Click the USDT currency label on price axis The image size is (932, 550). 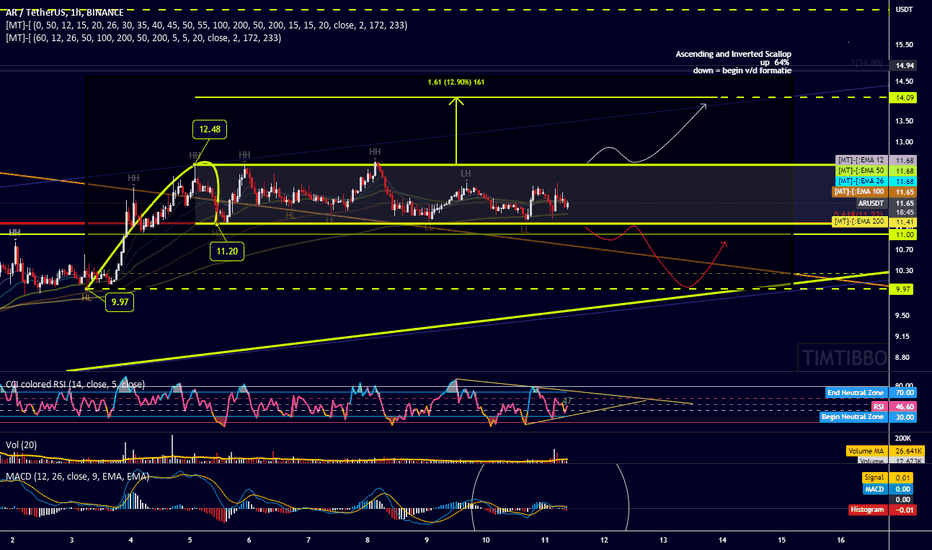(x=904, y=9)
